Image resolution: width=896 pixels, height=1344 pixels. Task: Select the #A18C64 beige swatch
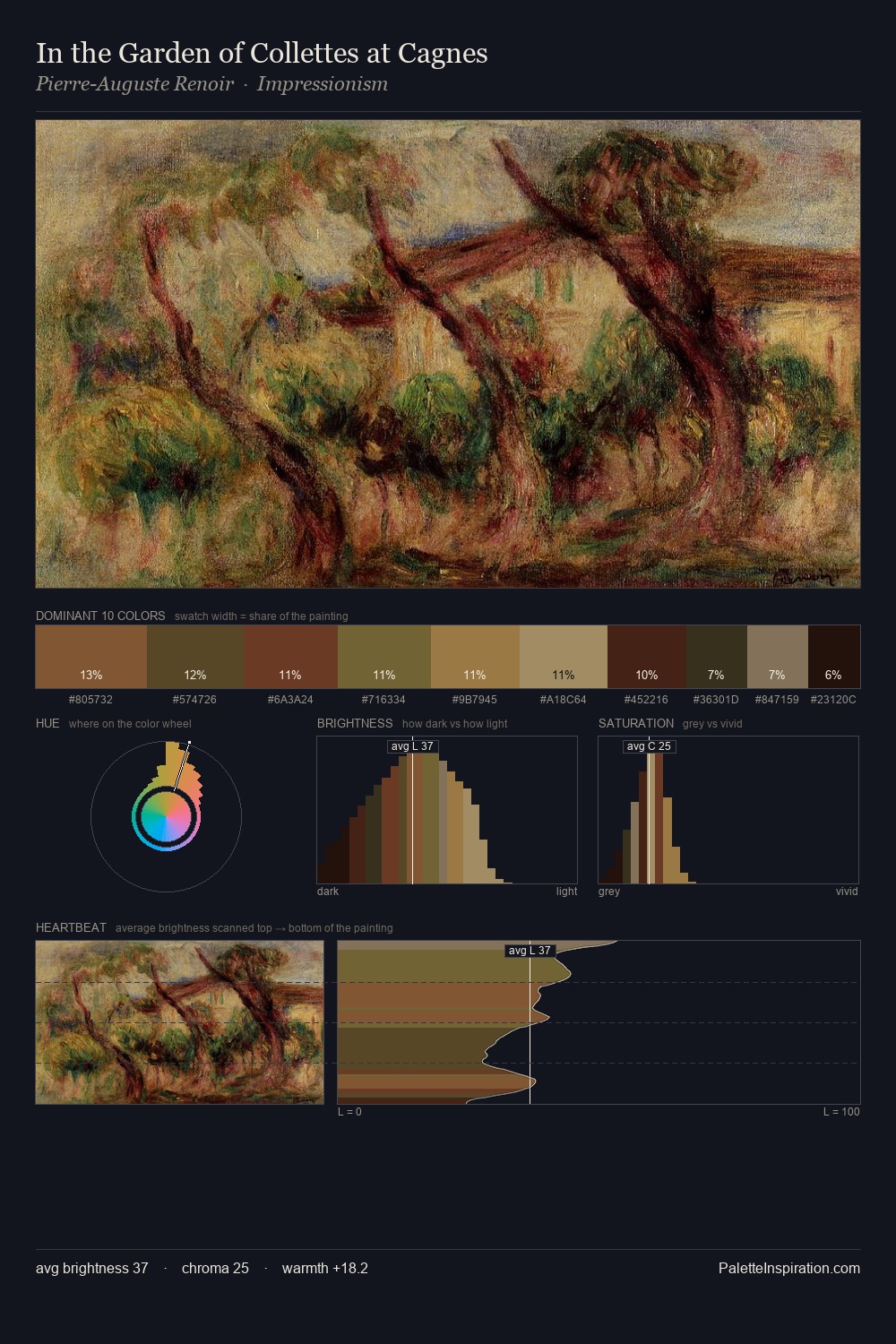[564, 657]
